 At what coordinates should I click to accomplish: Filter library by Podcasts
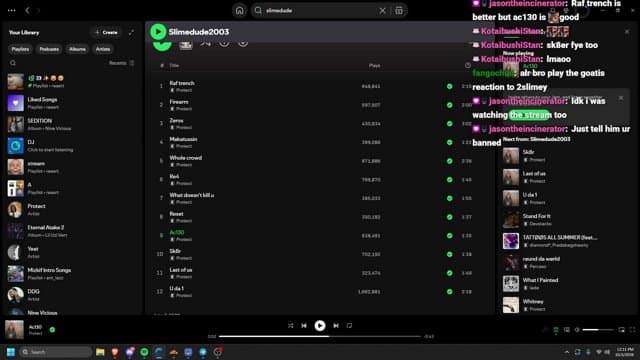coord(49,49)
